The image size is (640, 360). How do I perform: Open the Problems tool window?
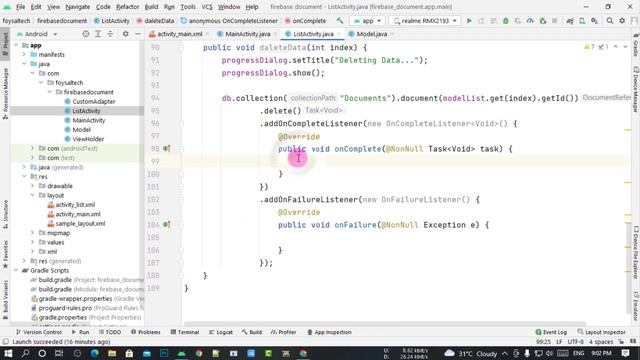click(146, 332)
